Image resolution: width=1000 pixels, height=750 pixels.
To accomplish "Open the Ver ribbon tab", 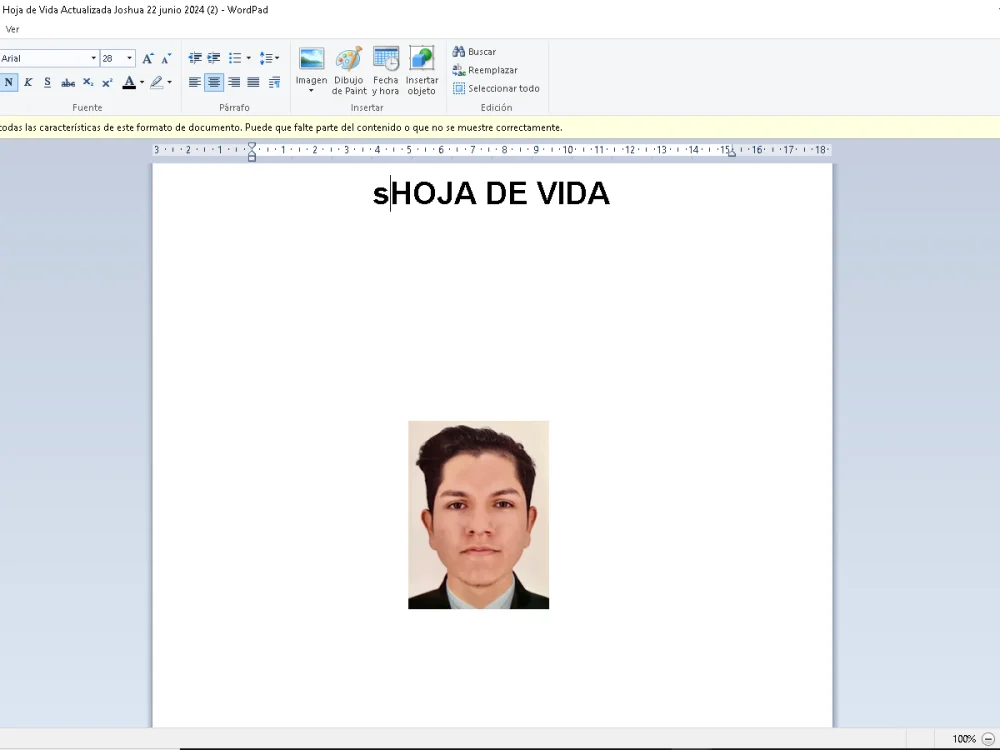I will (13, 29).
